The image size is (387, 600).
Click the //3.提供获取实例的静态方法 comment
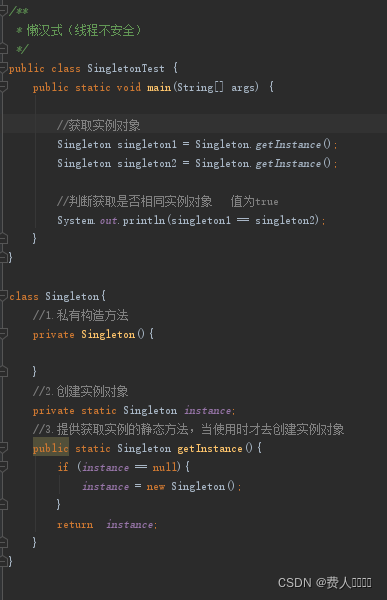click(x=188, y=429)
